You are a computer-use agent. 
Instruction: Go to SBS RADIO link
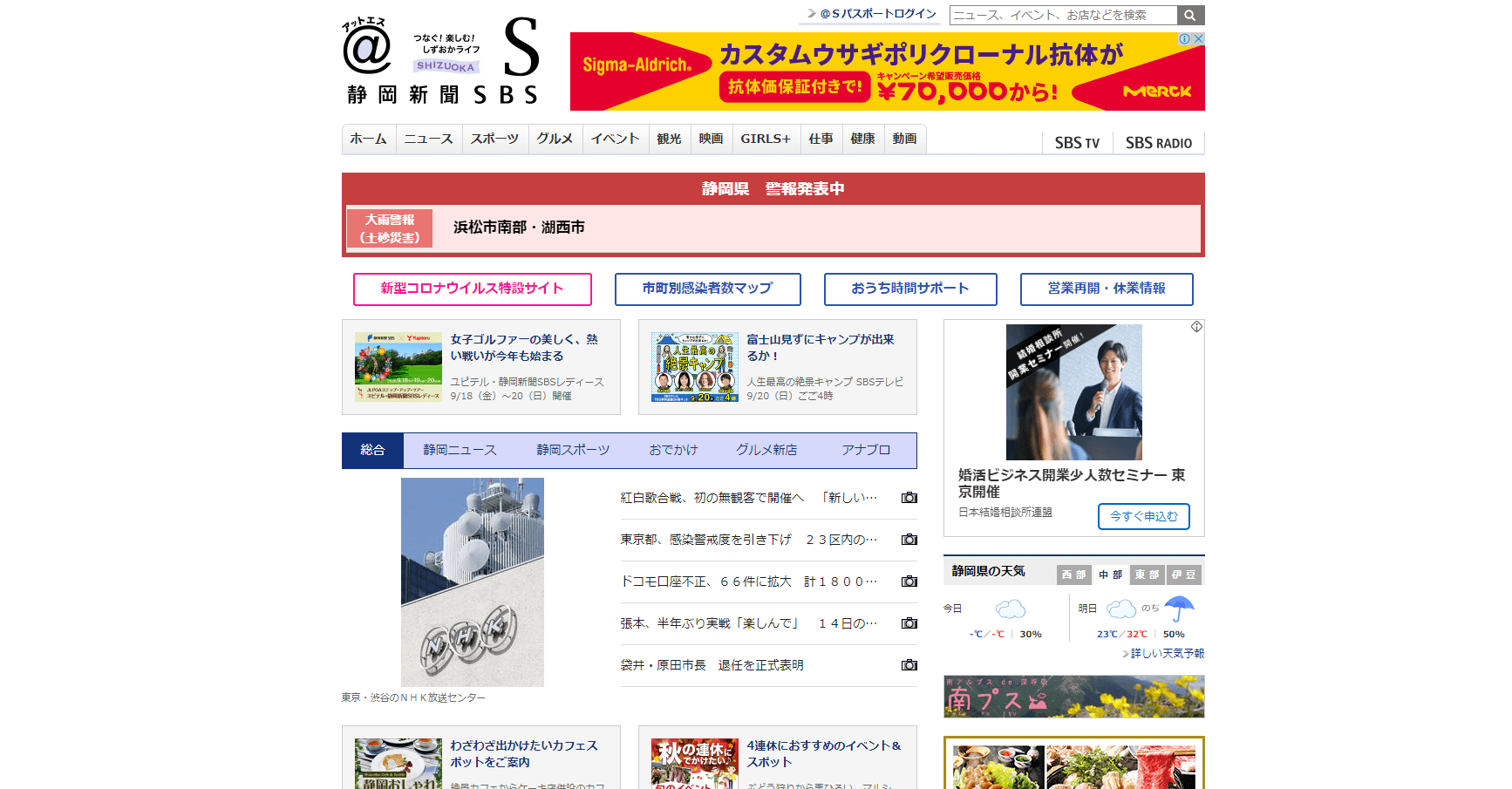pyautogui.click(x=1159, y=143)
